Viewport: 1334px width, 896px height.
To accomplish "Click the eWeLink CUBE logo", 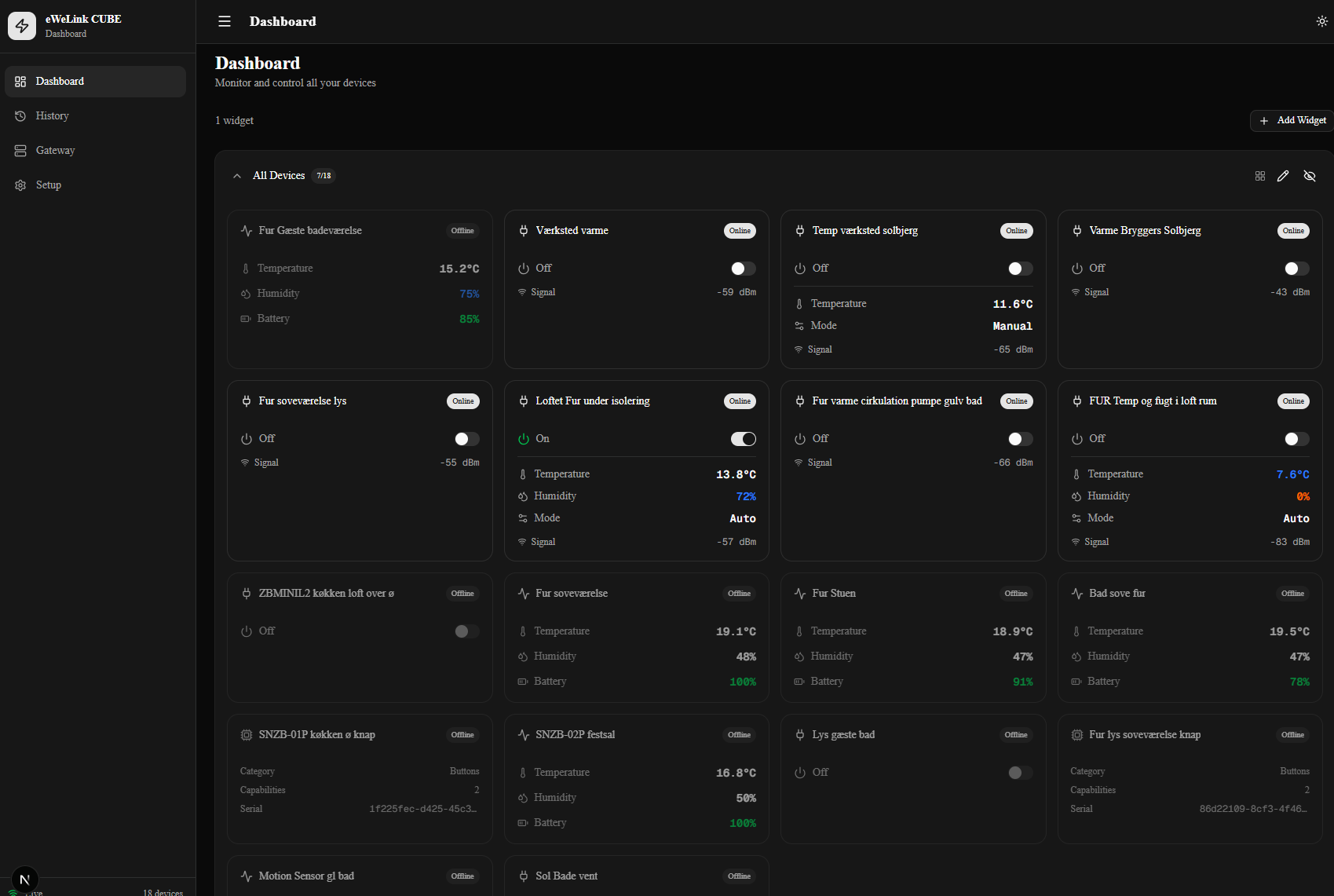I will [x=22, y=25].
